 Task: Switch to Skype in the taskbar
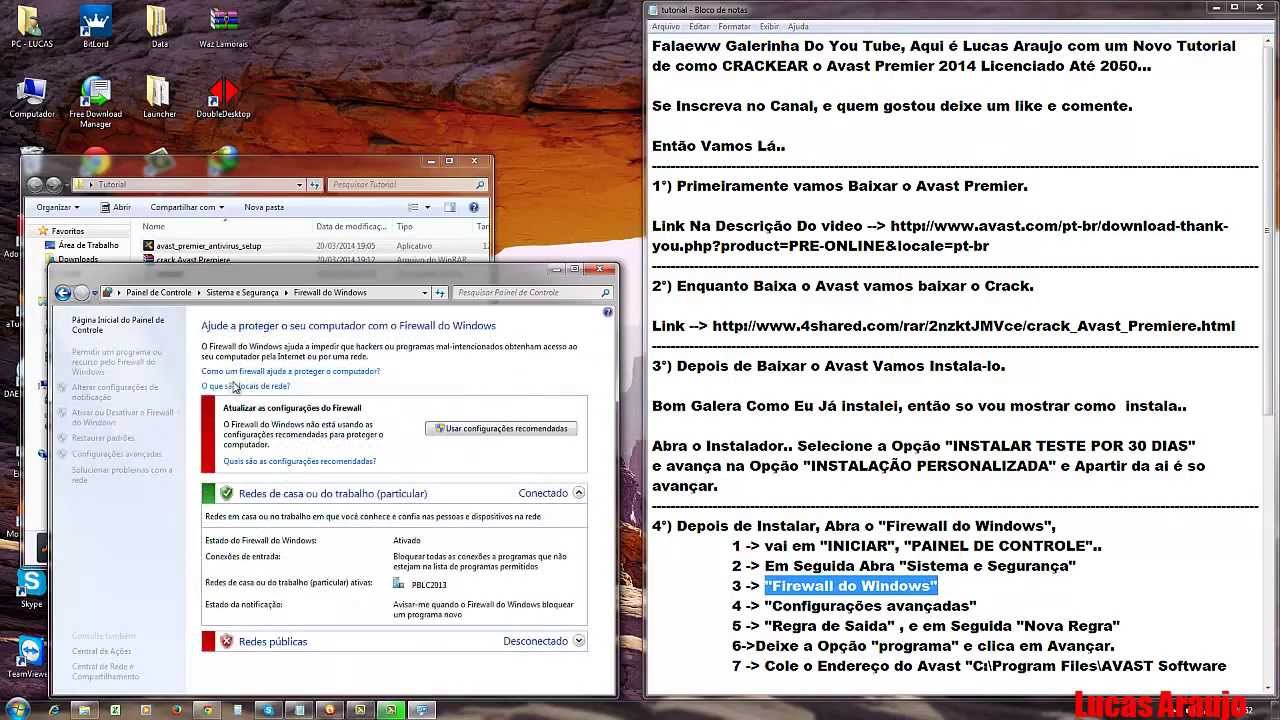point(268,710)
